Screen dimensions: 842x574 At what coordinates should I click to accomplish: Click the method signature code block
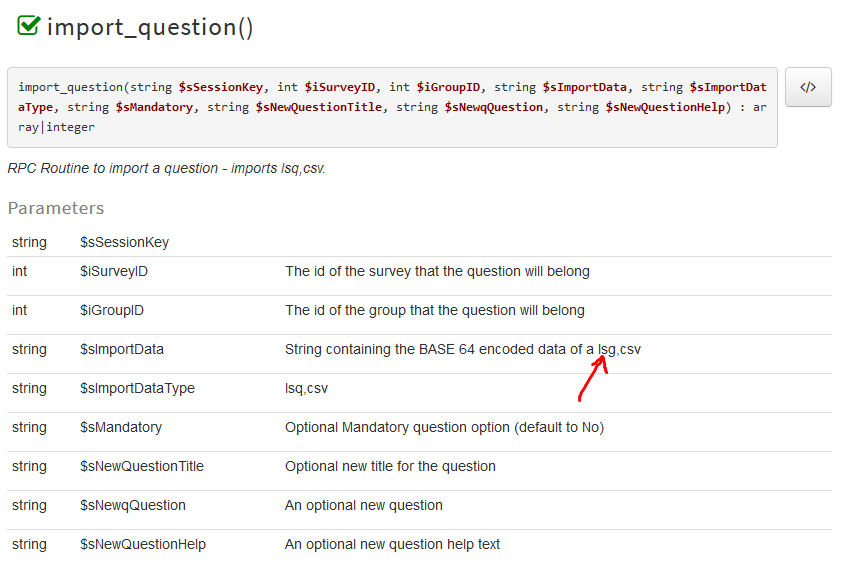[392, 107]
